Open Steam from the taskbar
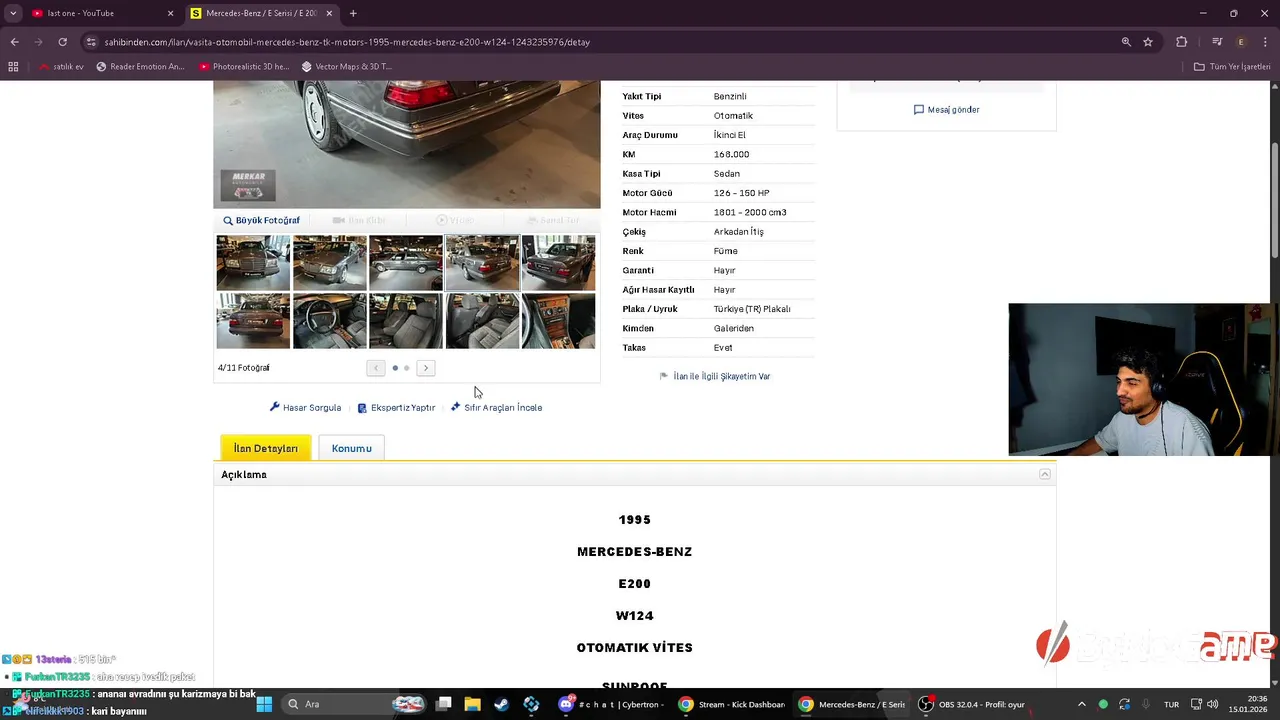This screenshot has width=1280, height=720. pos(501,704)
